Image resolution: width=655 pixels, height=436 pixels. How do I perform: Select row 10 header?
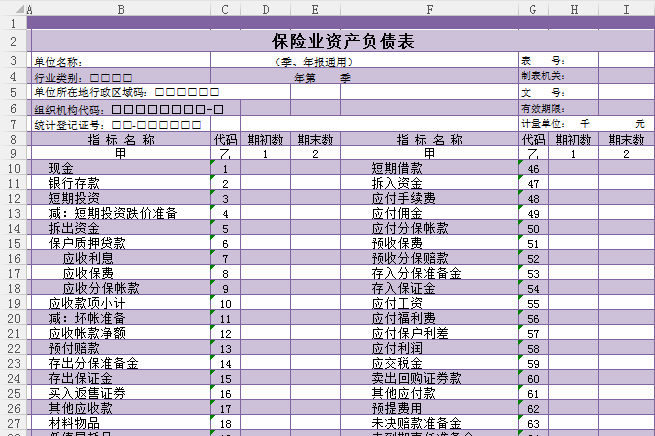pyautogui.click(x=14, y=168)
